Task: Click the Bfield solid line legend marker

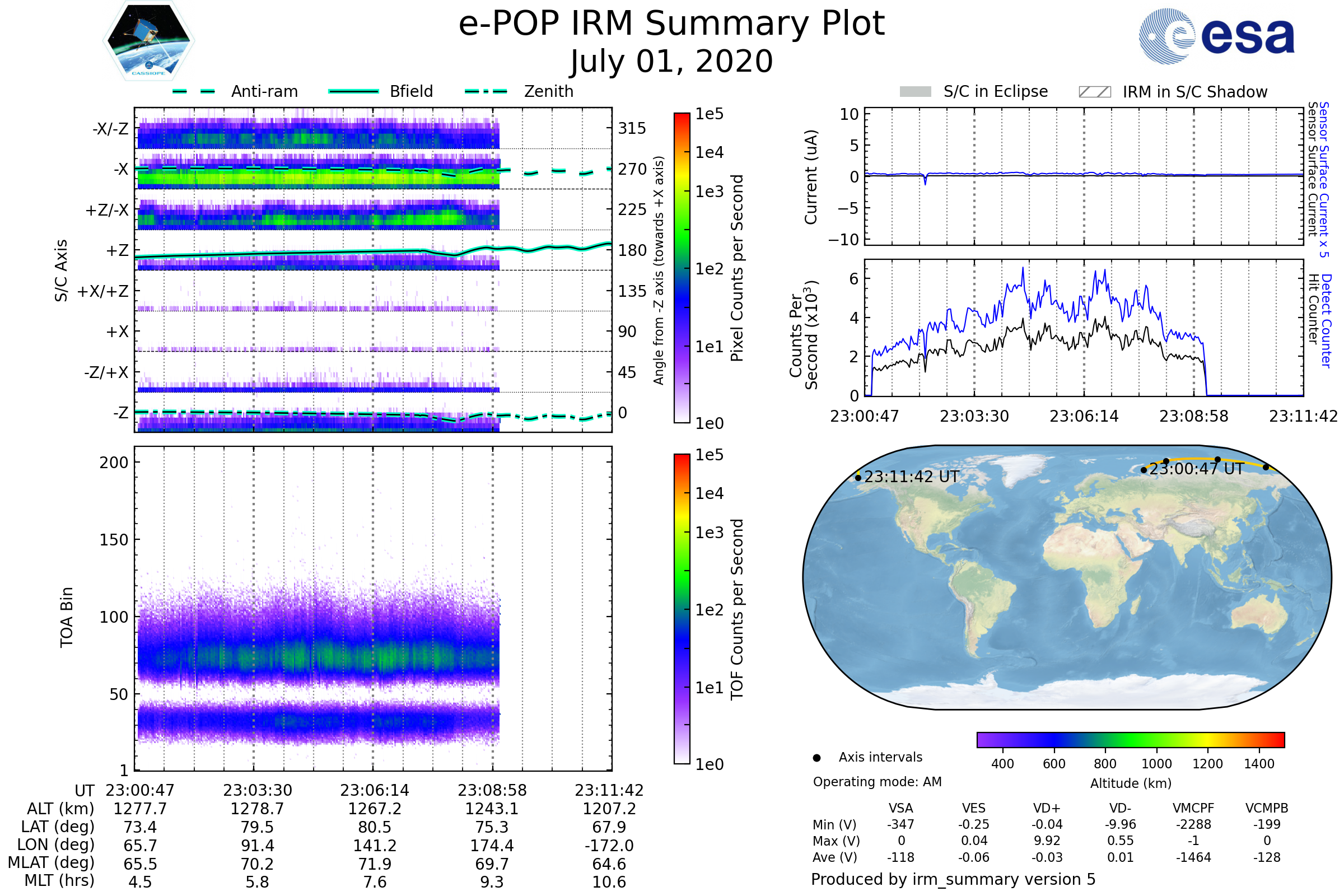Action: click(x=353, y=91)
